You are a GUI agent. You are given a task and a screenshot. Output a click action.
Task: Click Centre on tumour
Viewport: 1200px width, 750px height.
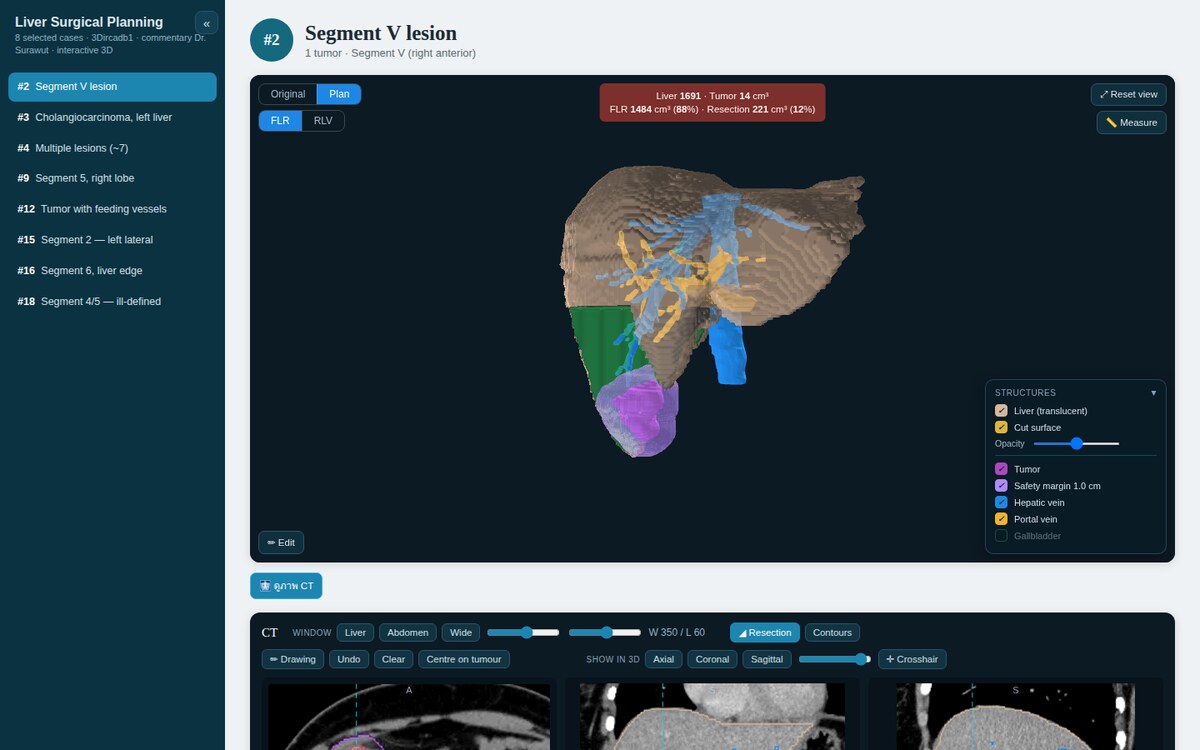[464, 659]
